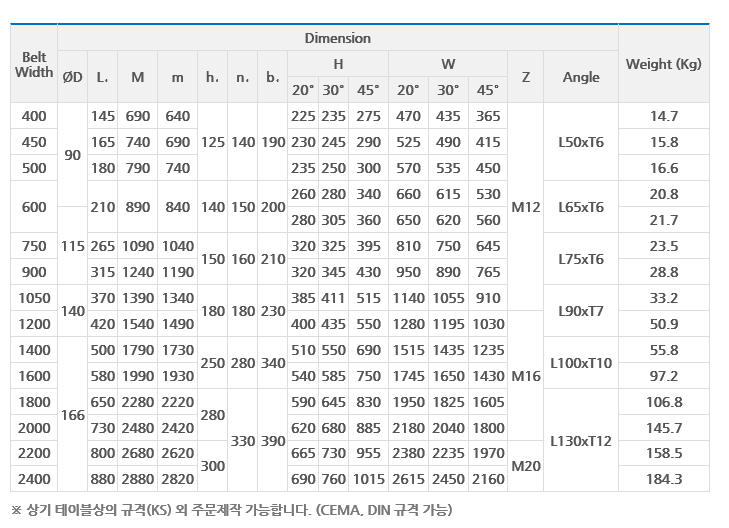729x528 pixels.
Task: Select weight value "28.8"
Action: 663,272
